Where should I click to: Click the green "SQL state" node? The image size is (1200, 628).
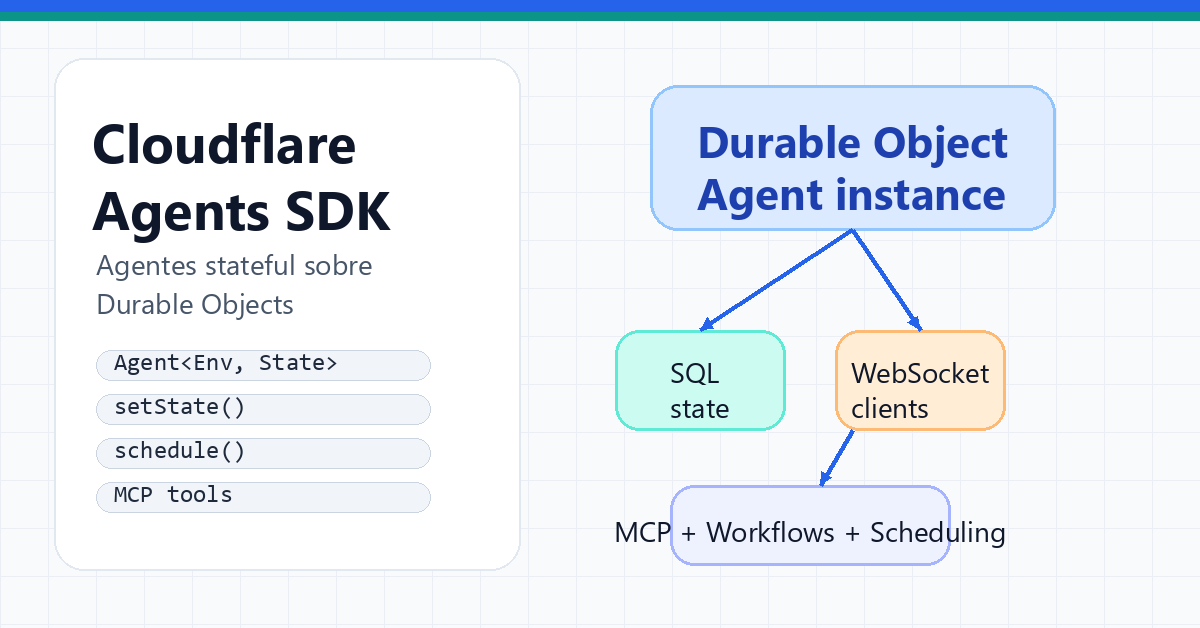click(x=700, y=381)
